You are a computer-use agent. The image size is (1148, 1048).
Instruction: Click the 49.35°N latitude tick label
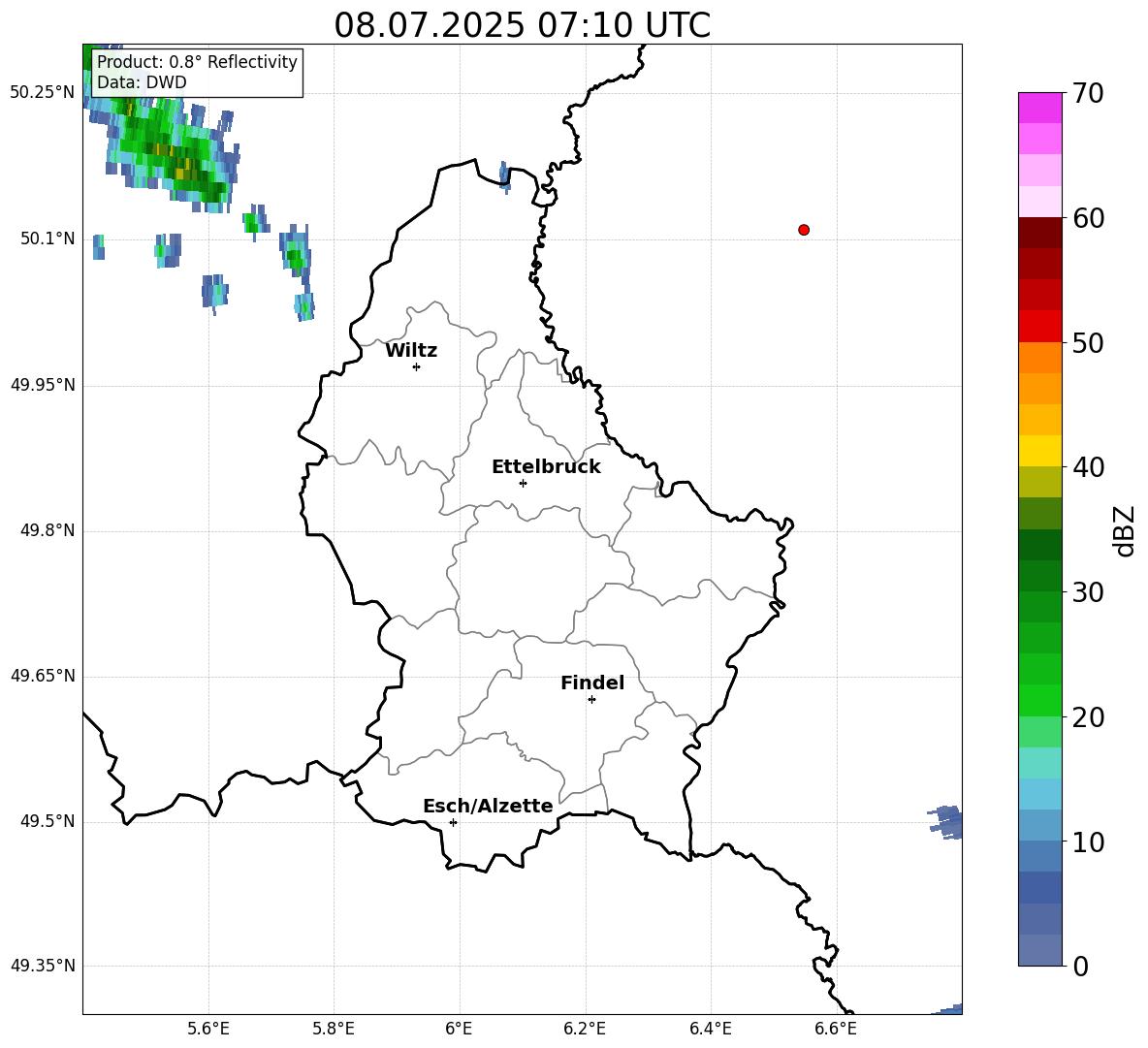tap(43, 966)
